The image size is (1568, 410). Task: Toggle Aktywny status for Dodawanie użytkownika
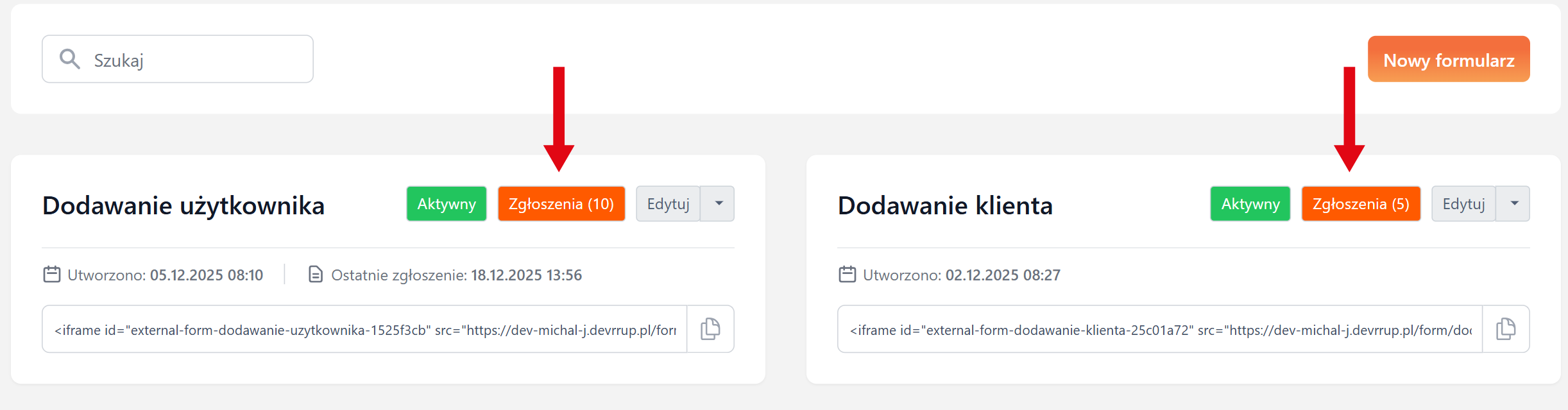point(447,204)
